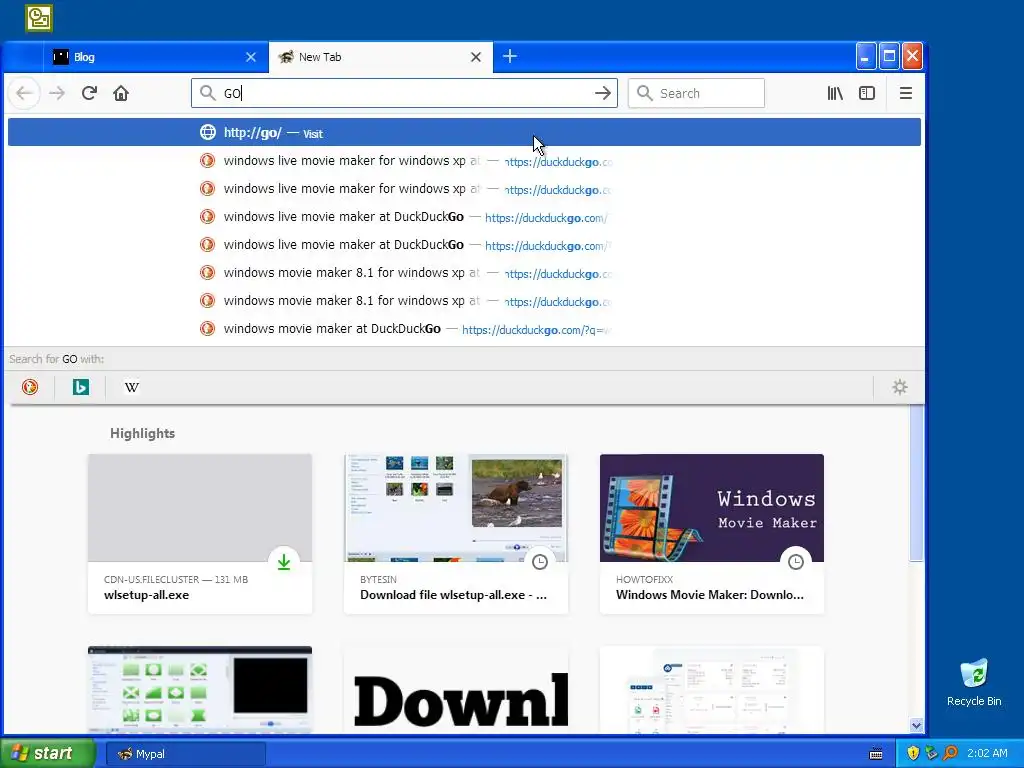Viewport: 1024px width, 768px height.
Task: Select first 'windows live movie maker for windows xp' suggestion
Action: tap(464, 161)
